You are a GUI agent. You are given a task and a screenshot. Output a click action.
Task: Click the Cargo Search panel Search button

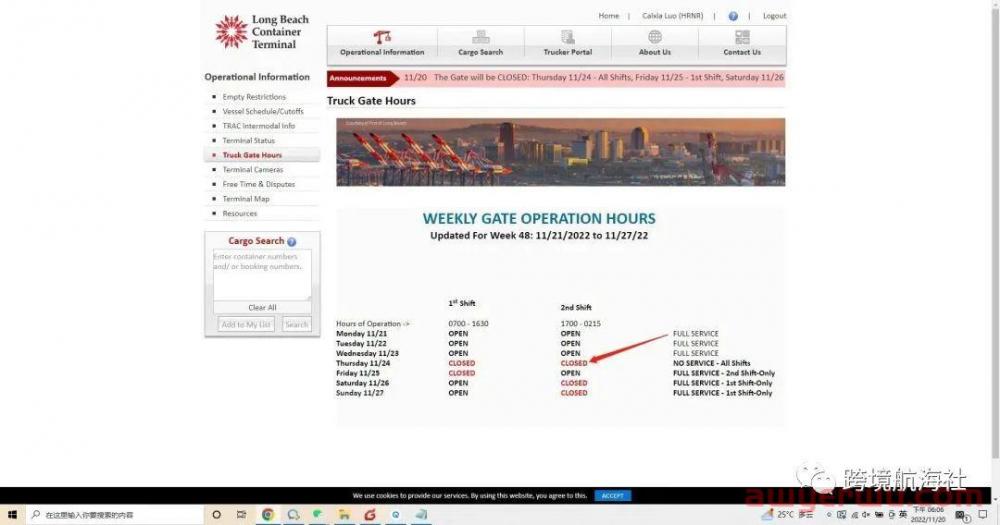pos(297,325)
